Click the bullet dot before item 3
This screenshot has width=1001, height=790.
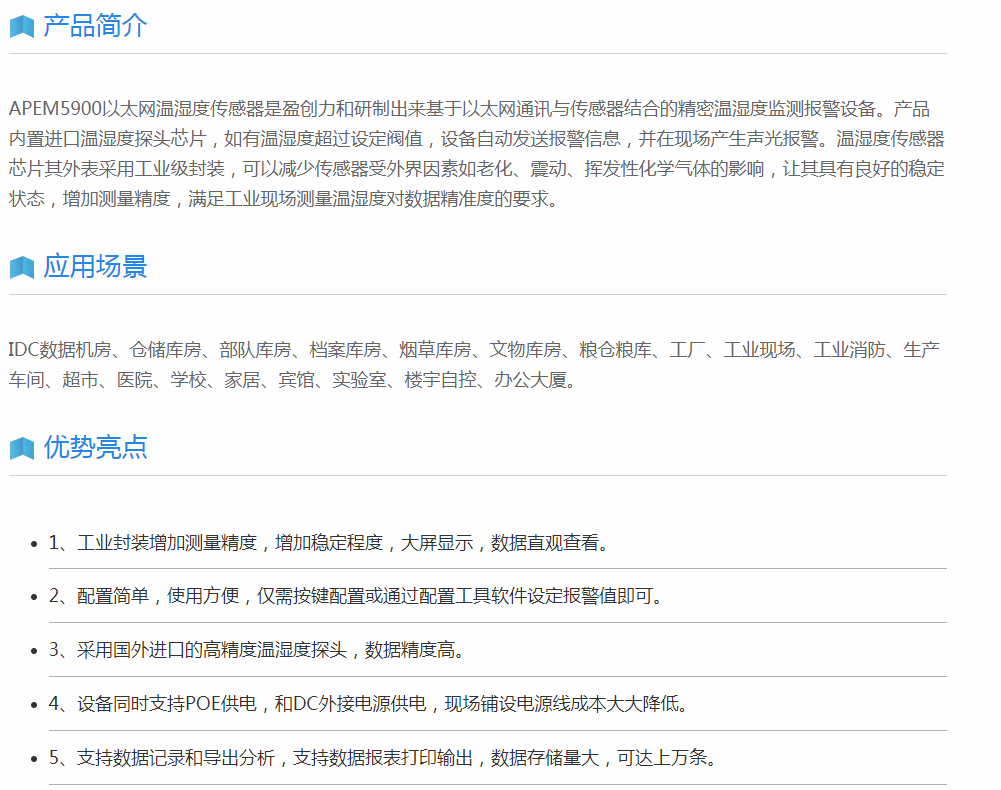point(35,651)
